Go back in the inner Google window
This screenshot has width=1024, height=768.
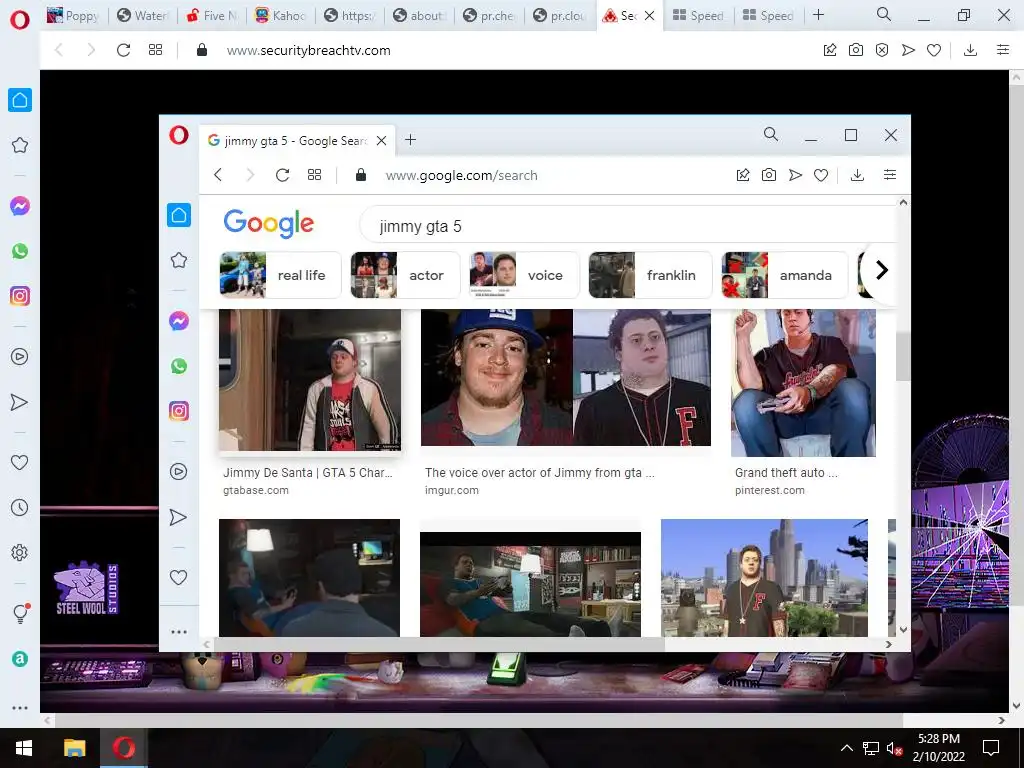coord(219,174)
